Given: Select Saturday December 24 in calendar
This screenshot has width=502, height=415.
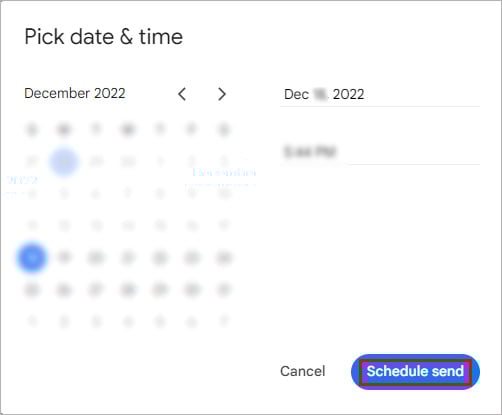Looking at the screenshot, I should tap(224, 258).
